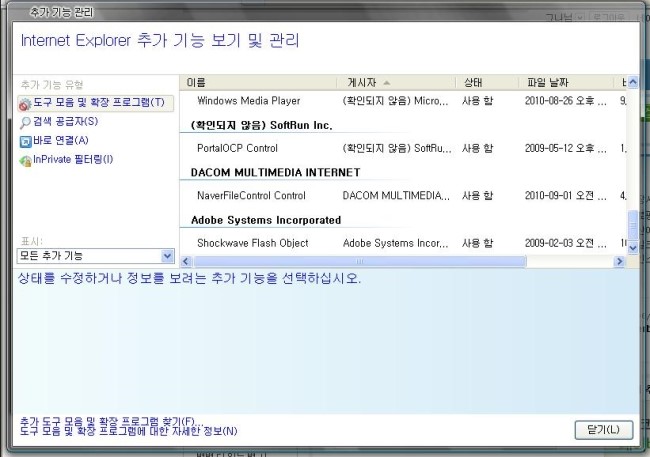Click the vertical scrollbar down arrow
650x457 pixels.
click(632, 247)
